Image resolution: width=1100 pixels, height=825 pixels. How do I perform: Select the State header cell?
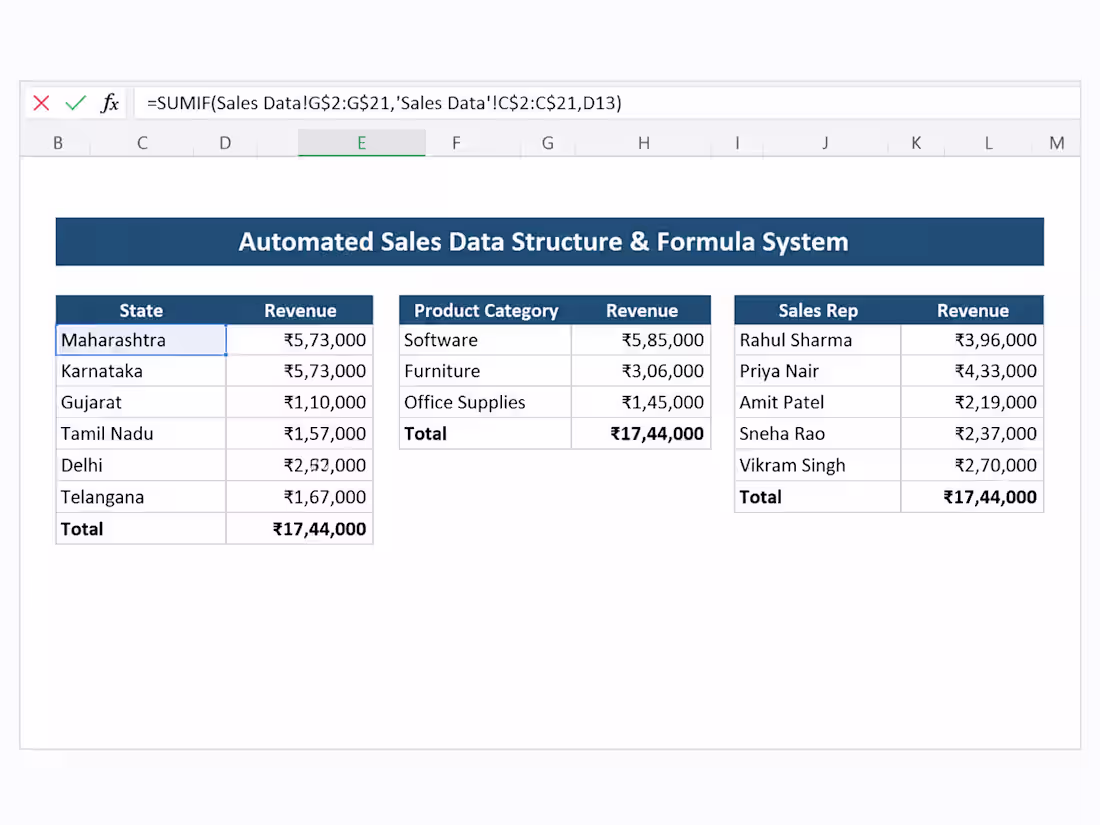(x=141, y=310)
